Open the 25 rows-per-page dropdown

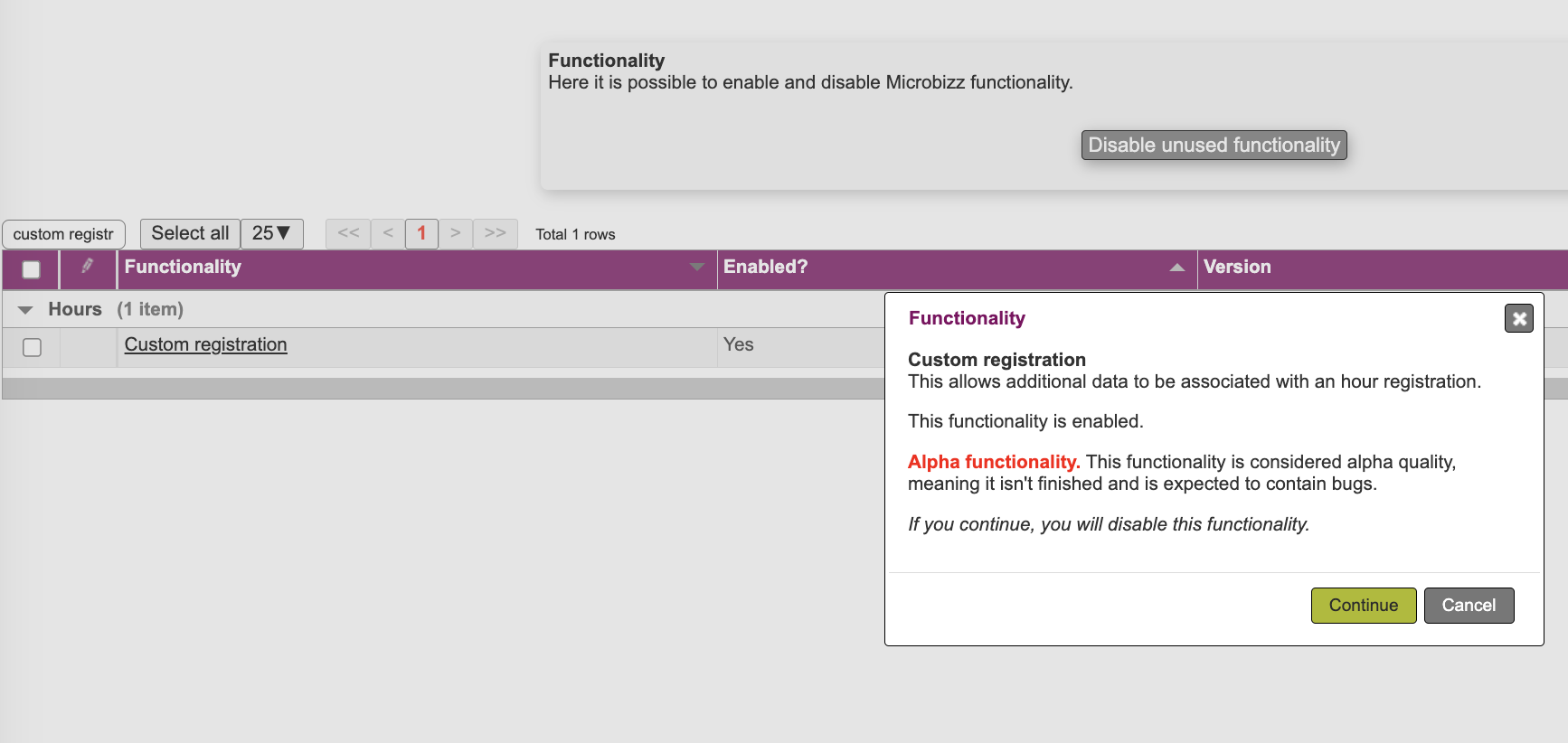(x=271, y=233)
